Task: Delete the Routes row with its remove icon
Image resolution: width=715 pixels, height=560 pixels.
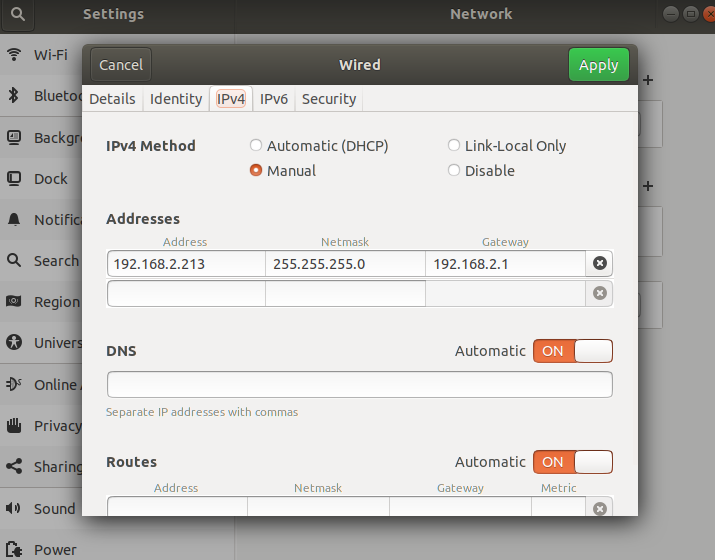Action: click(x=600, y=508)
